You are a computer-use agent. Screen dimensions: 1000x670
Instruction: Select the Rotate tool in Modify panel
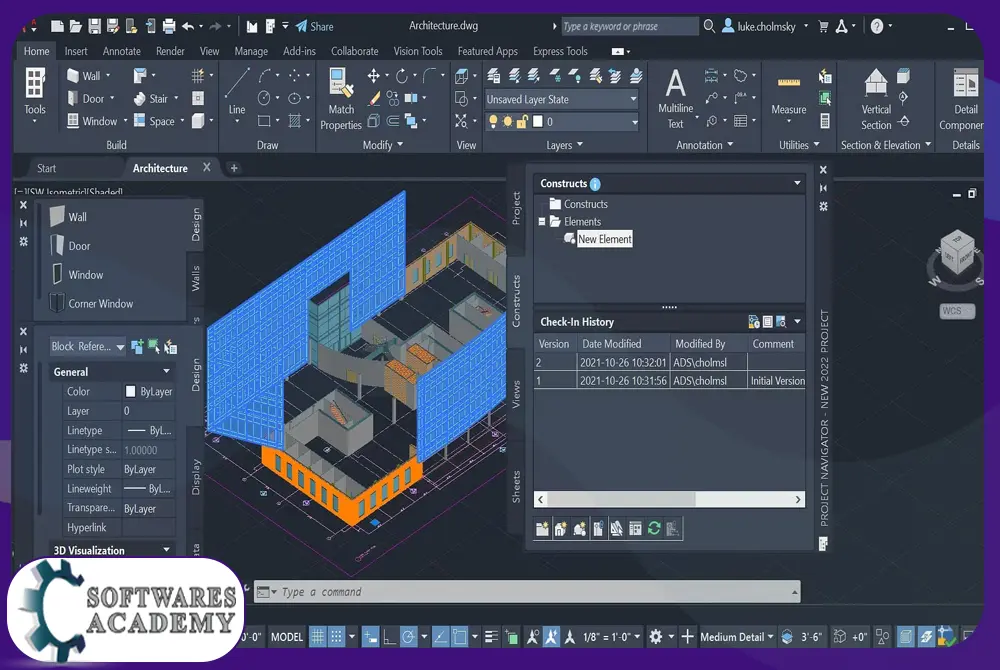pyautogui.click(x=402, y=76)
